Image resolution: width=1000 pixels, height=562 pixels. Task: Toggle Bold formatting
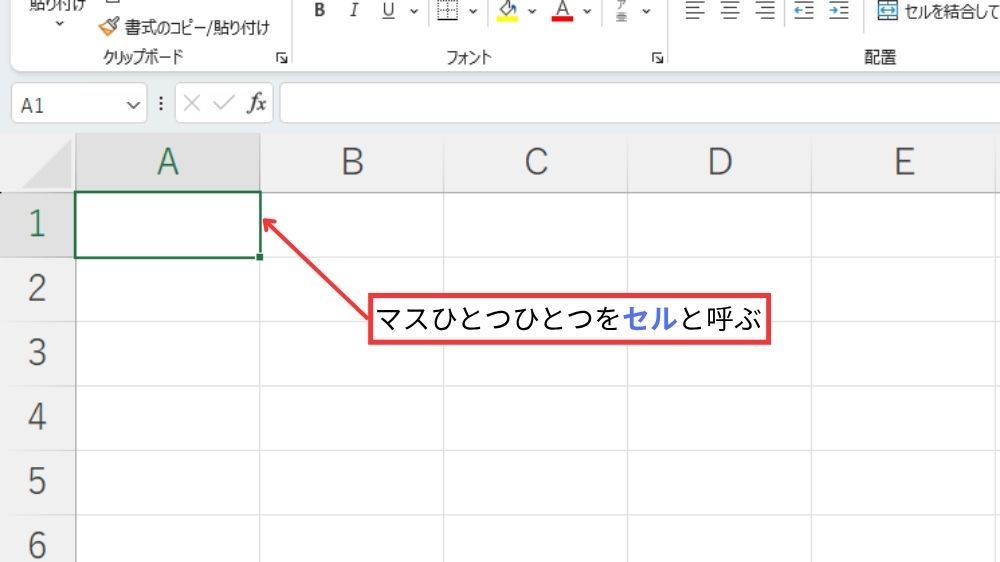click(320, 11)
